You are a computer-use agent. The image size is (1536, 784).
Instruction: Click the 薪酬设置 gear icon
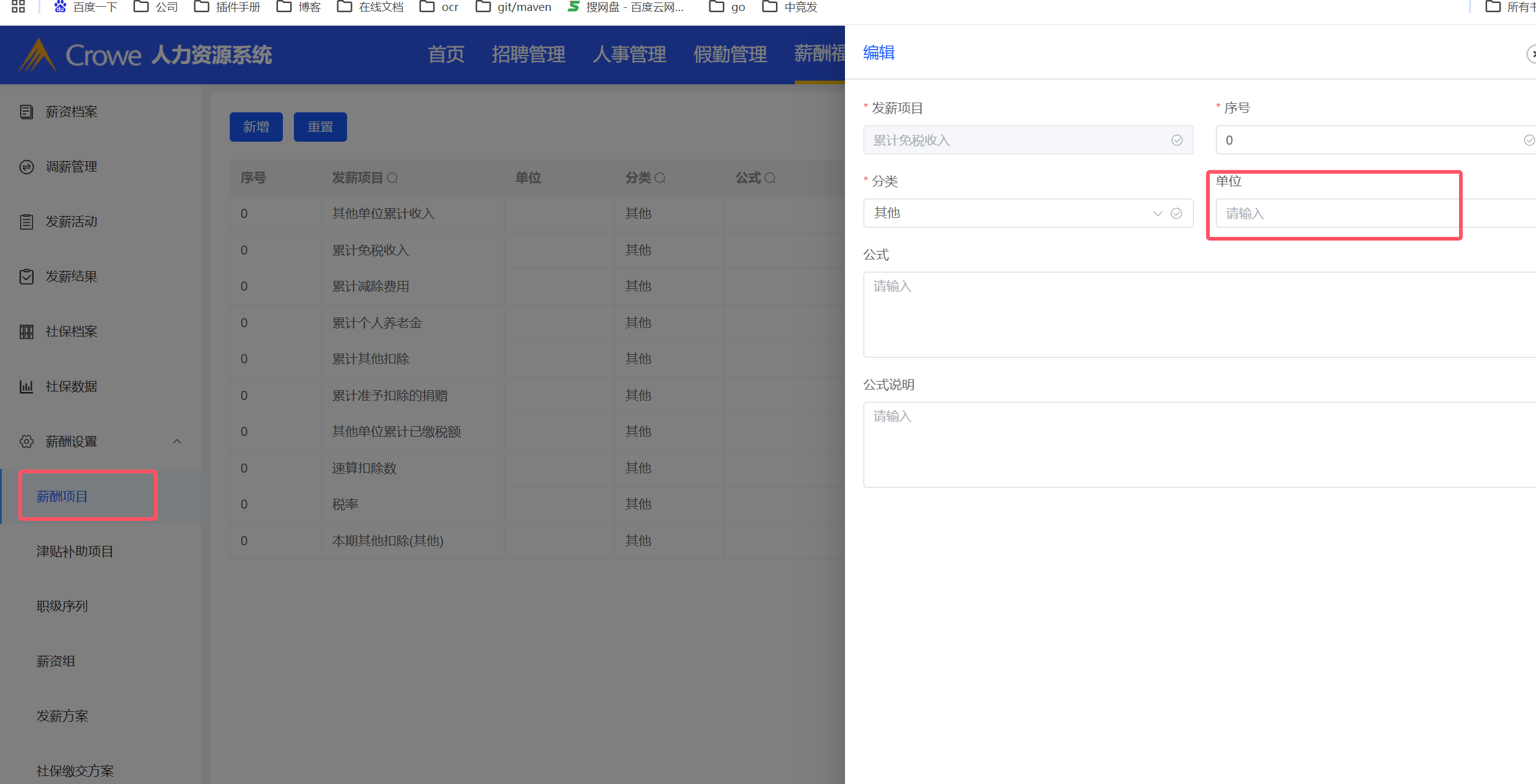pyautogui.click(x=26, y=441)
